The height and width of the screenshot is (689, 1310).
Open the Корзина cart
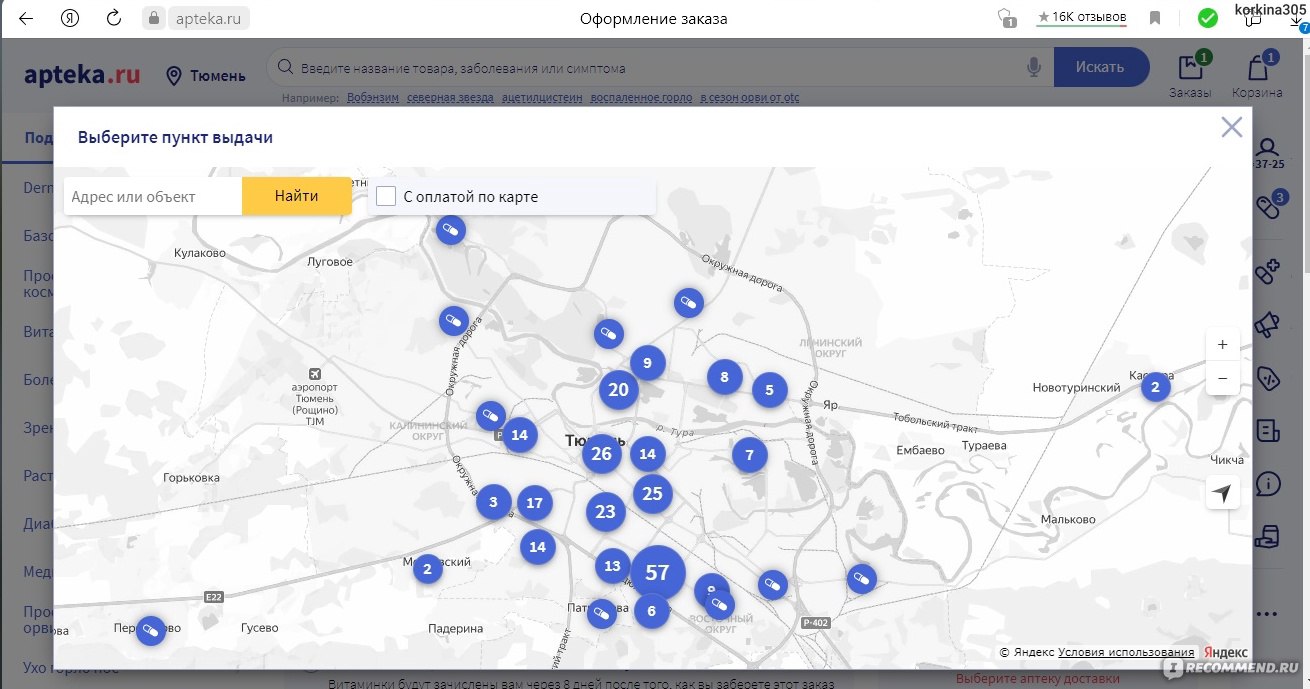pyautogui.click(x=1257, y=76)
